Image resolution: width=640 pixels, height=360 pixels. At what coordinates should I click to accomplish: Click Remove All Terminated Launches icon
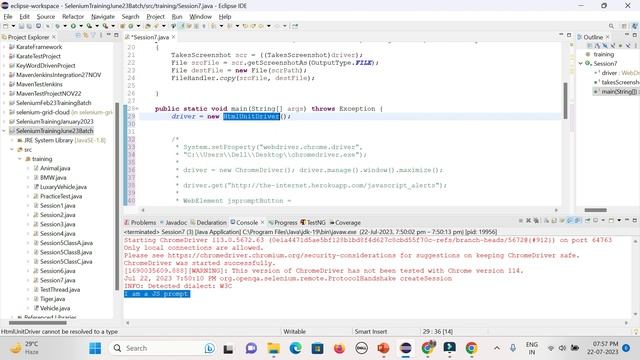[x=536, y=220]
